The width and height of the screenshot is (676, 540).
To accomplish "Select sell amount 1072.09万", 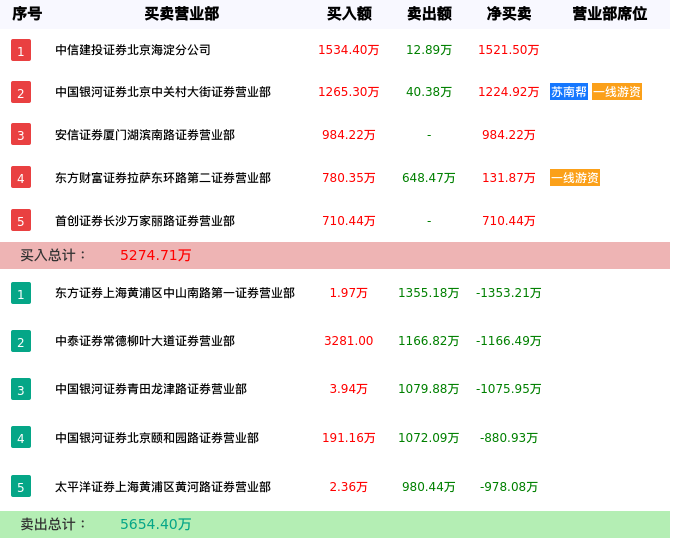I will pyautogui.click(x=429, y=438).
